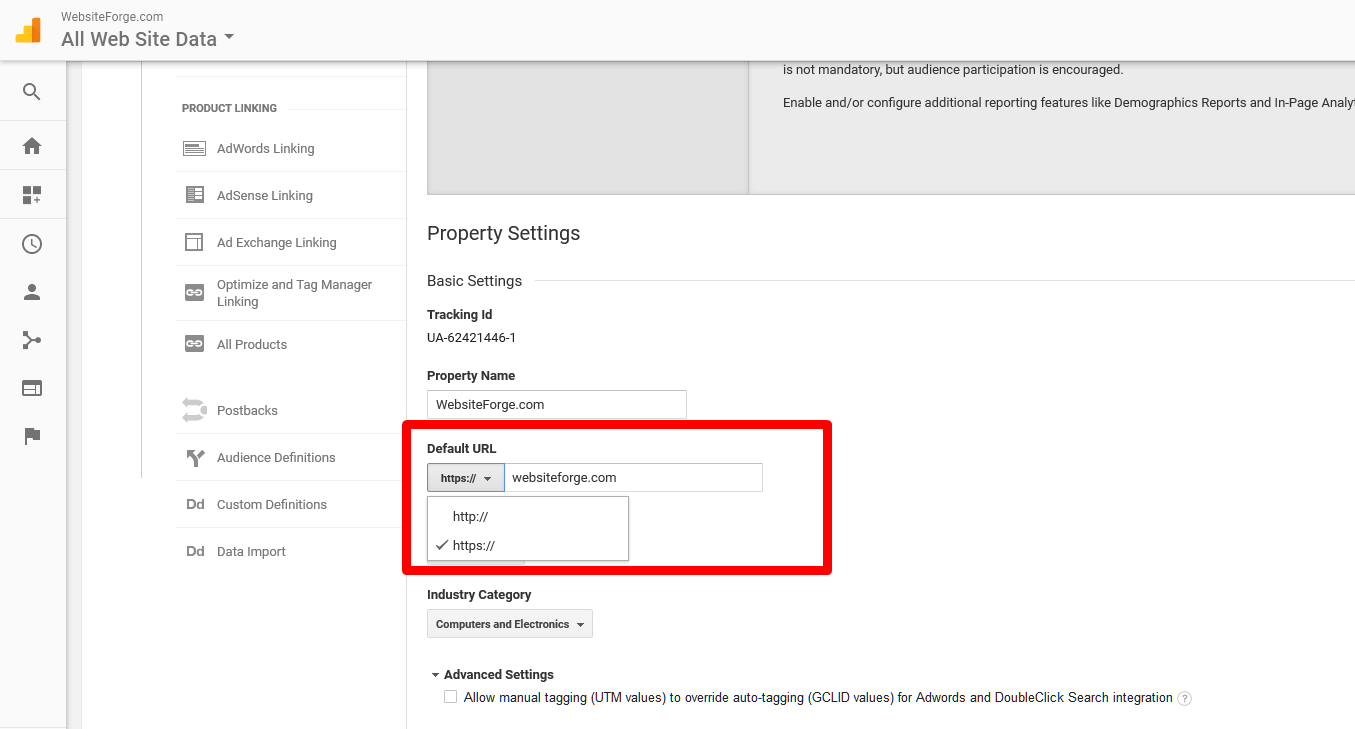Expand Custom Definitions menu
The width and height of the screenshot is (1355, 729).
(x=272, y=505)
